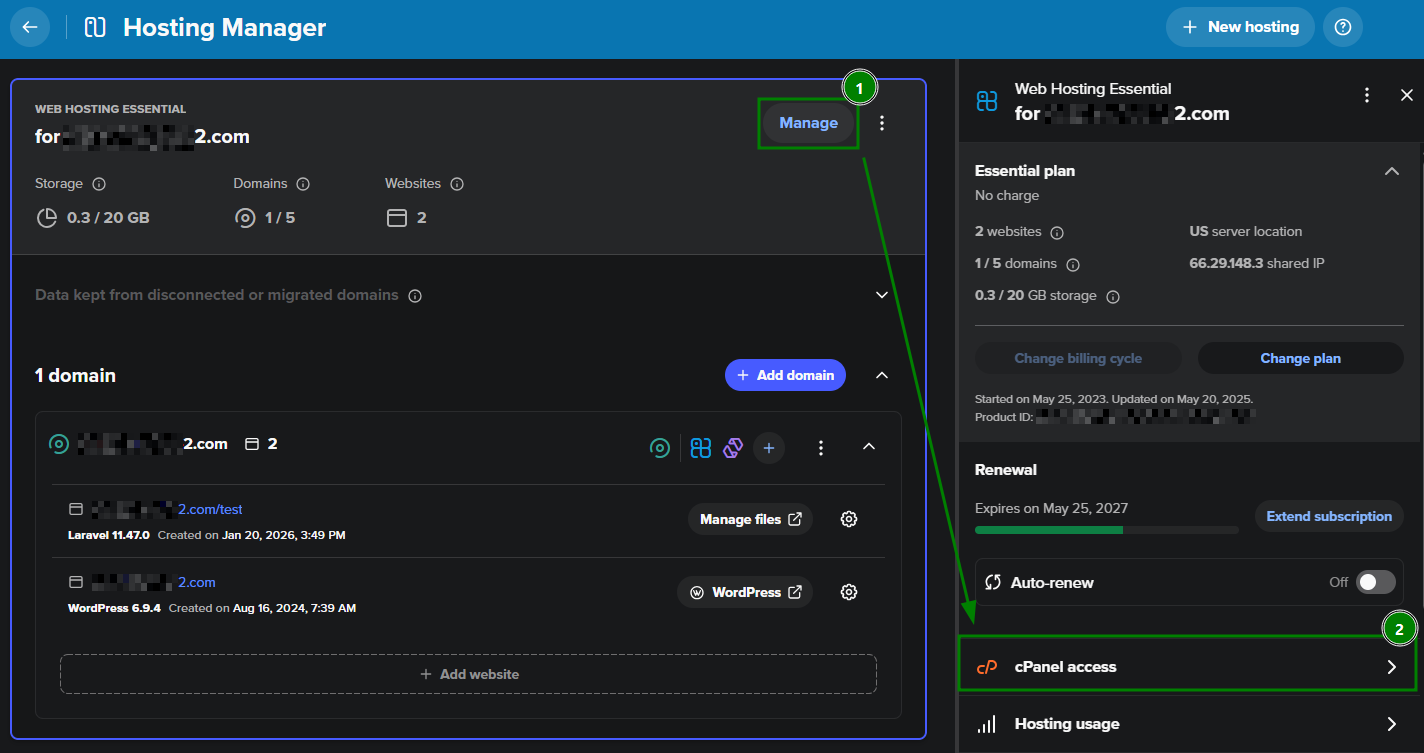Click the Change billing cycle button
Image resolution: width=1424 pixels, height=753 pixels.
pos(1078,358)
